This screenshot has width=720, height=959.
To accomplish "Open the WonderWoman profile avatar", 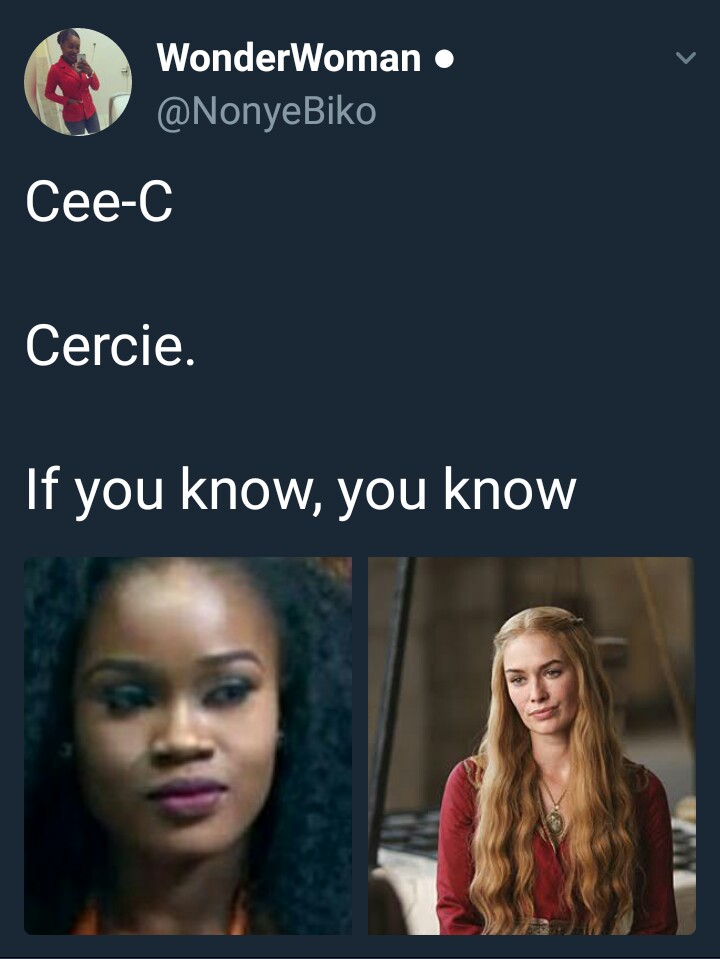I will coord(78,81).
